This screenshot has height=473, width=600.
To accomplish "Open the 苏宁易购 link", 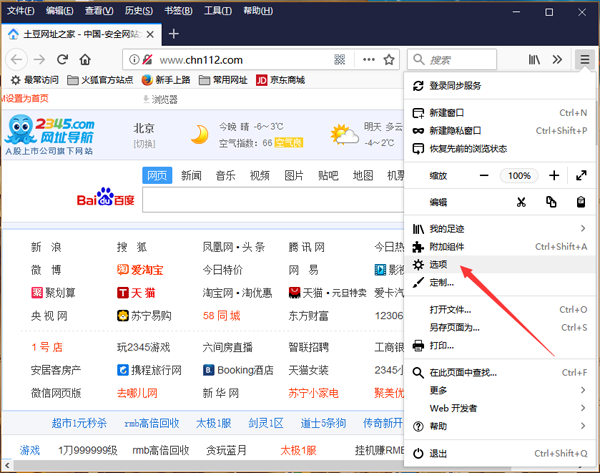I will point(144,316).
